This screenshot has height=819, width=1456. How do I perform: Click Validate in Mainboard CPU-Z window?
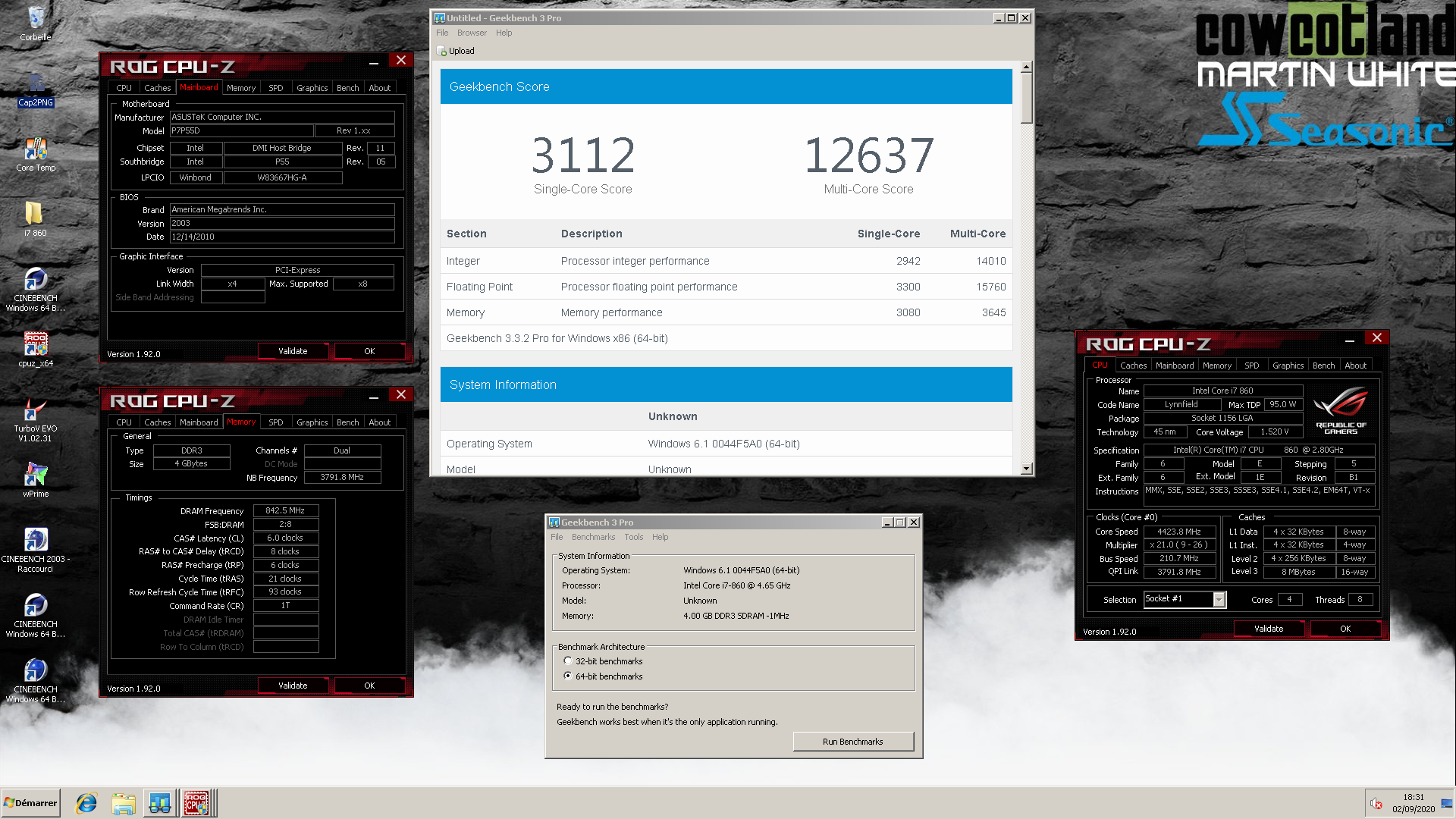293,351
